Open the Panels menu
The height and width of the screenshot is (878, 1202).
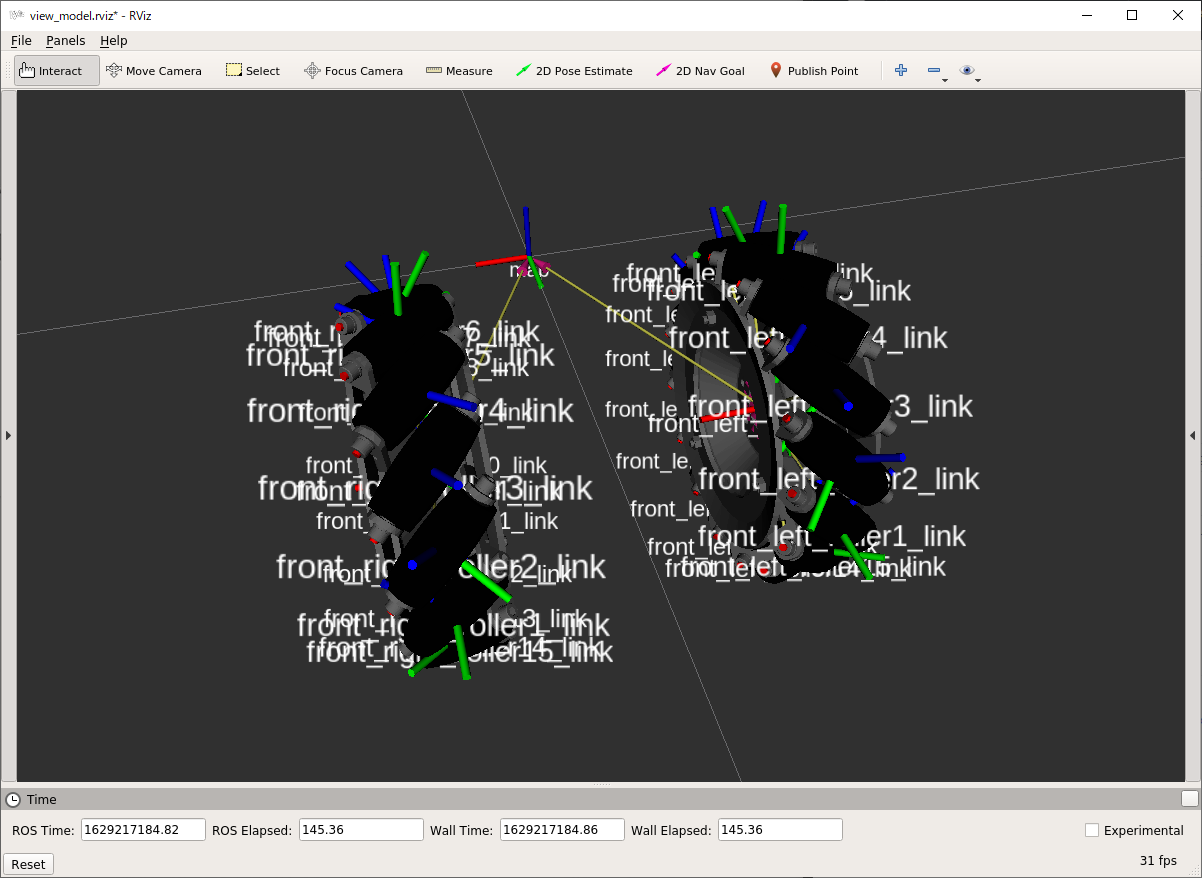click(66, 41)
